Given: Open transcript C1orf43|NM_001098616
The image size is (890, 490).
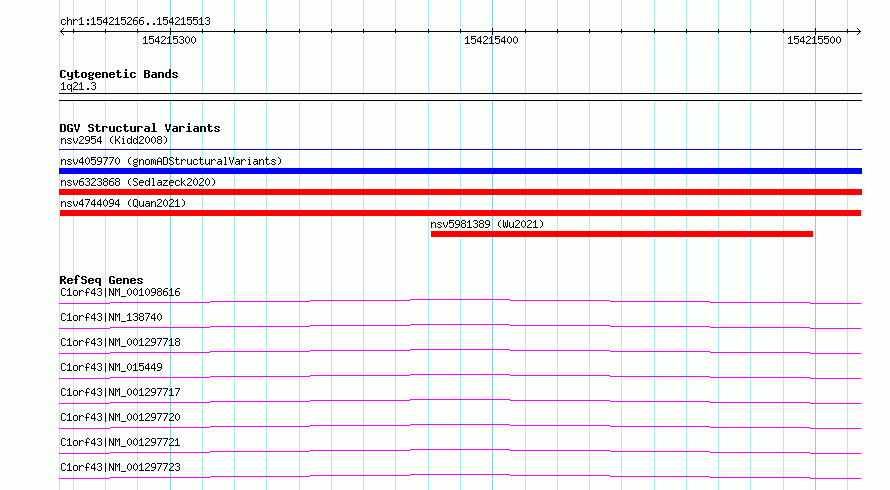Looking at the screenshot, I should point(120,292).
